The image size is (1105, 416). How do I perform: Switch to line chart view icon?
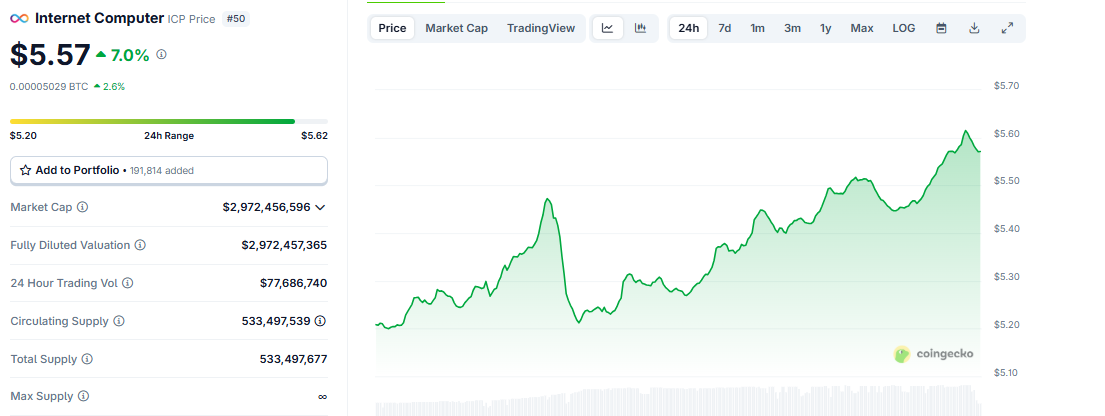pyautogui.click(x=607, y=28)
